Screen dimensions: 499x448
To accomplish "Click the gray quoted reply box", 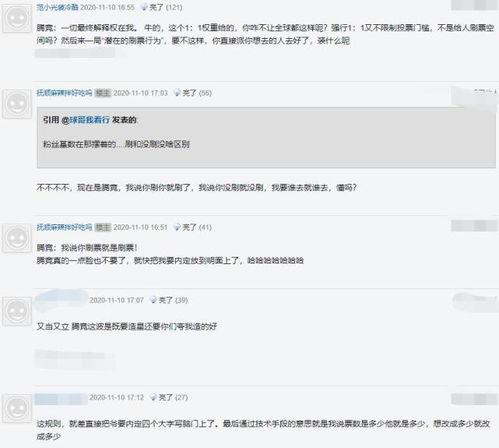I will 266,138.
